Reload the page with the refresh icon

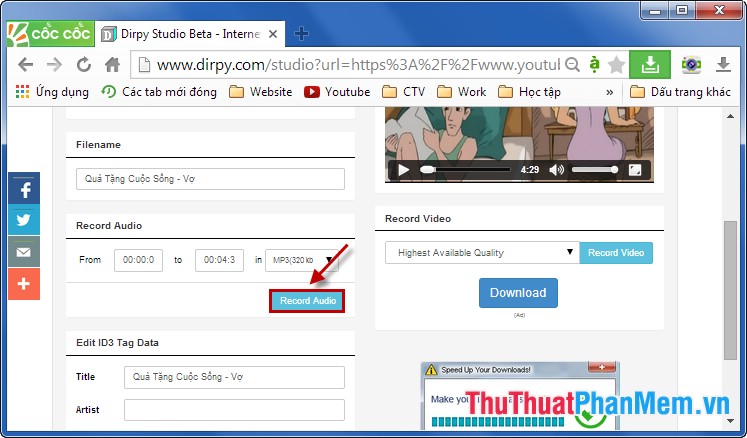click(84, 64)
